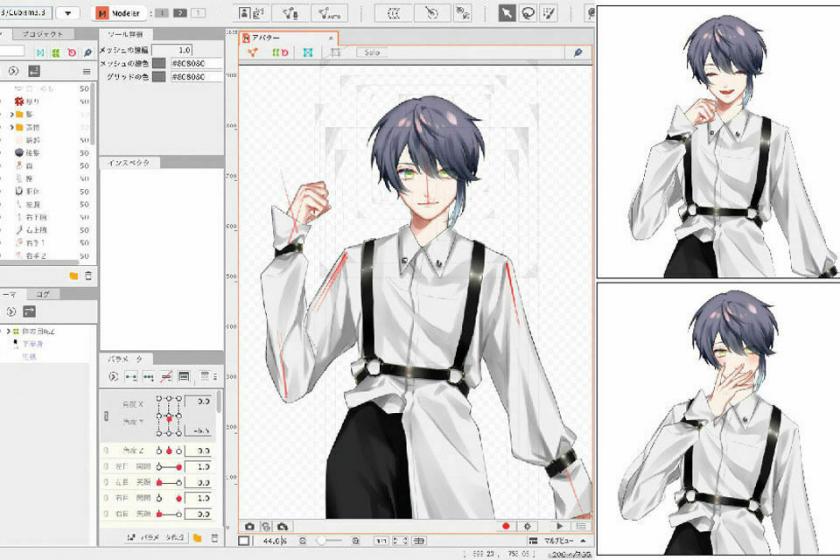840x560 pixels.
Task: Click trash icon in parts panel
Action: (x=88, y=275)
